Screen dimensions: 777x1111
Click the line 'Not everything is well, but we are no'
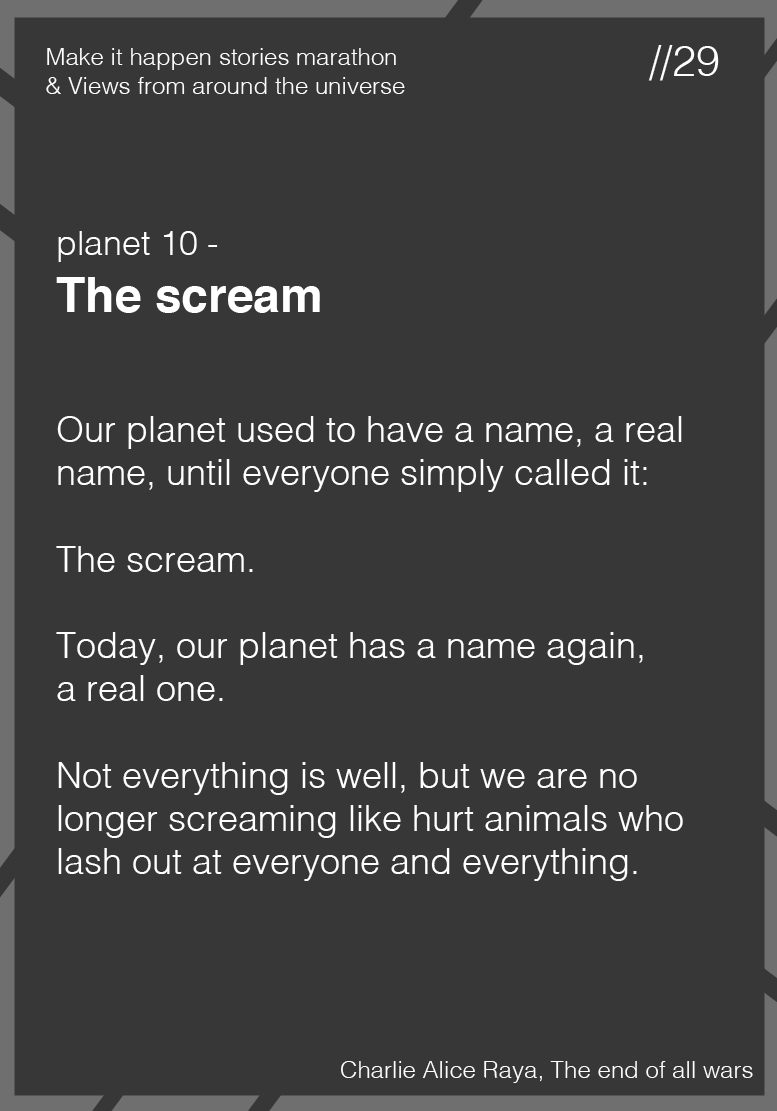347,776
